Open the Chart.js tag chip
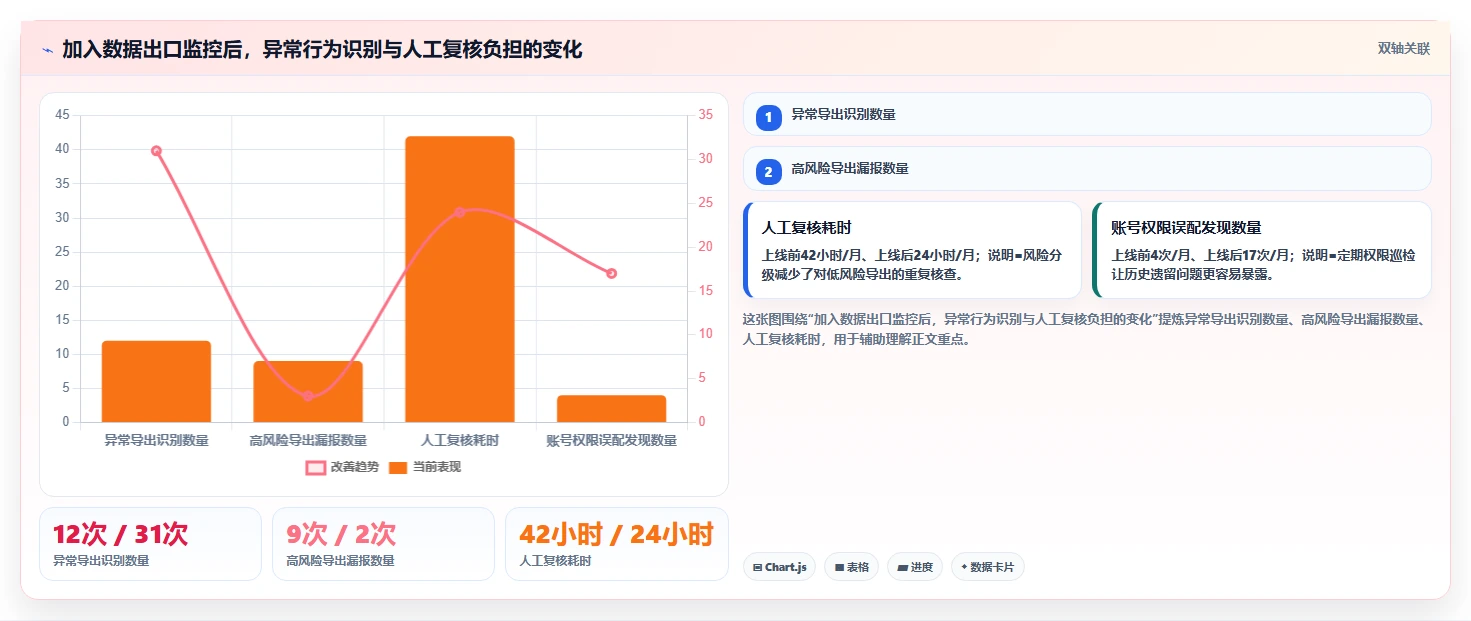The height and width of the screenshot is (621, 1471). click(779, 567)
